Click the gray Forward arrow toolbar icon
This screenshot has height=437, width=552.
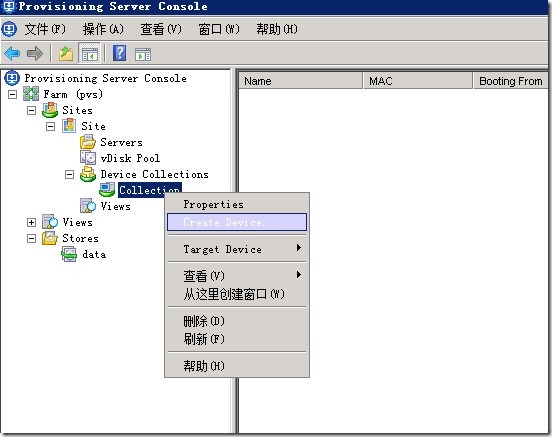tap(35, 54)
